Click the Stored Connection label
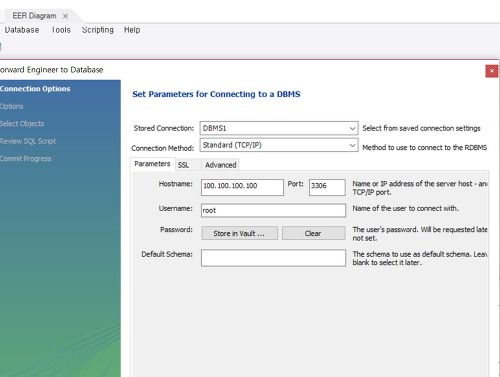This screenshot has height=377, width=500. click(x=164, y=128)
